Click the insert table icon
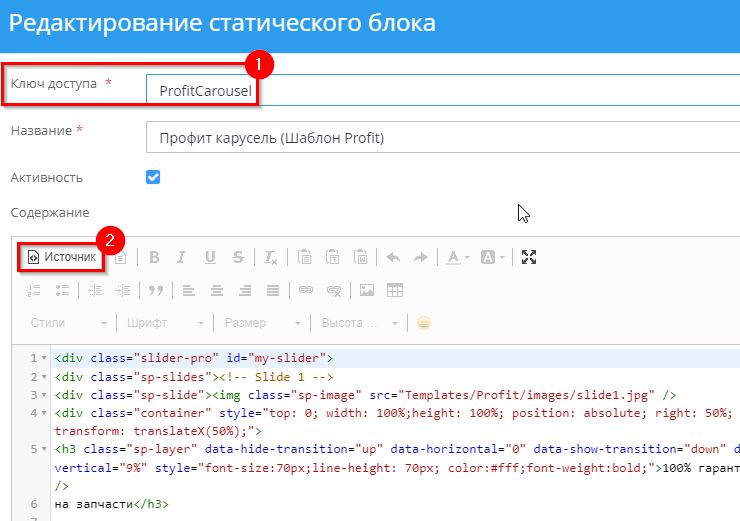This screenshot has width=740, height=521. [395, 290]
